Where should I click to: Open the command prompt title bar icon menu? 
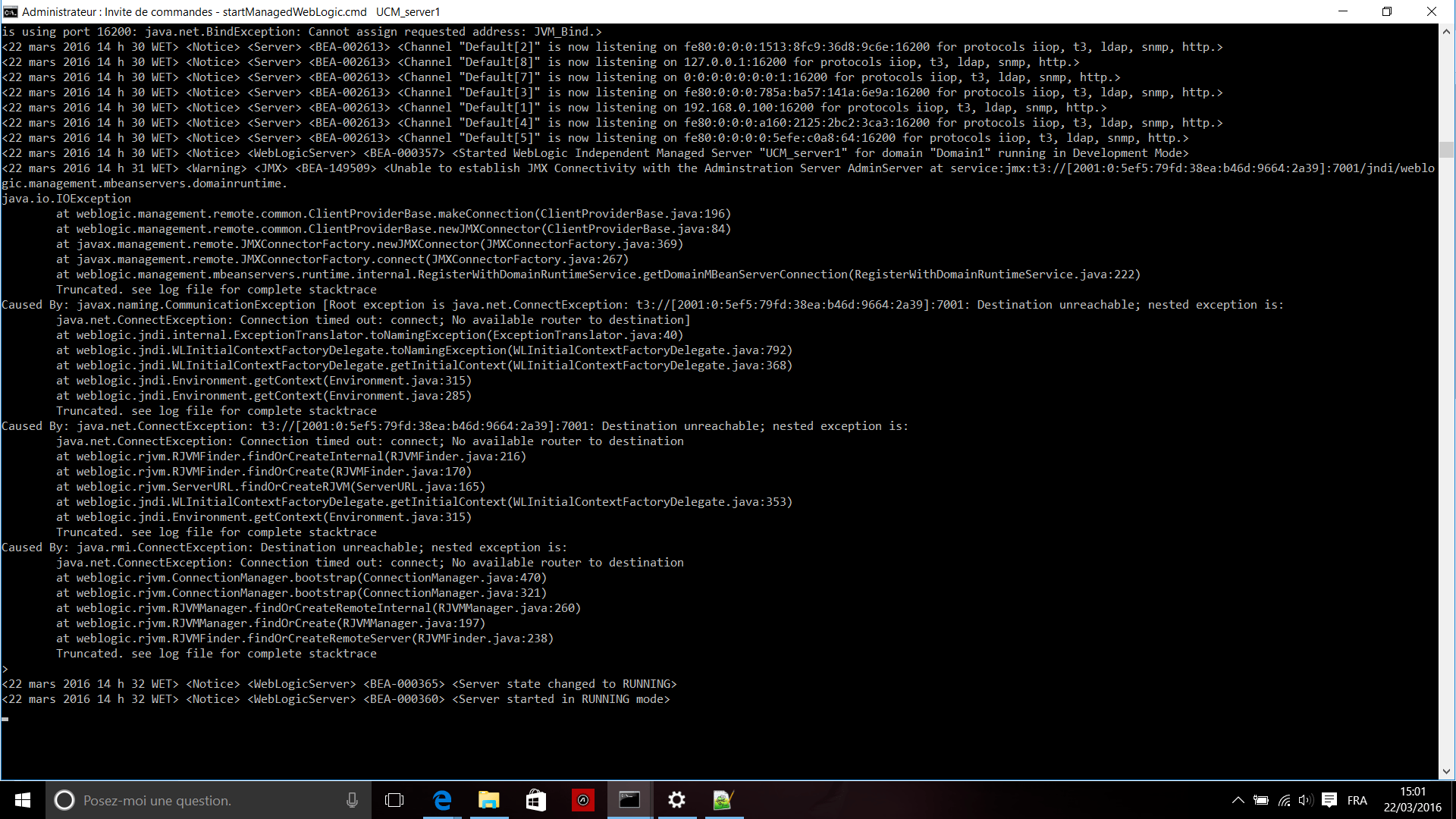point(11,11)
